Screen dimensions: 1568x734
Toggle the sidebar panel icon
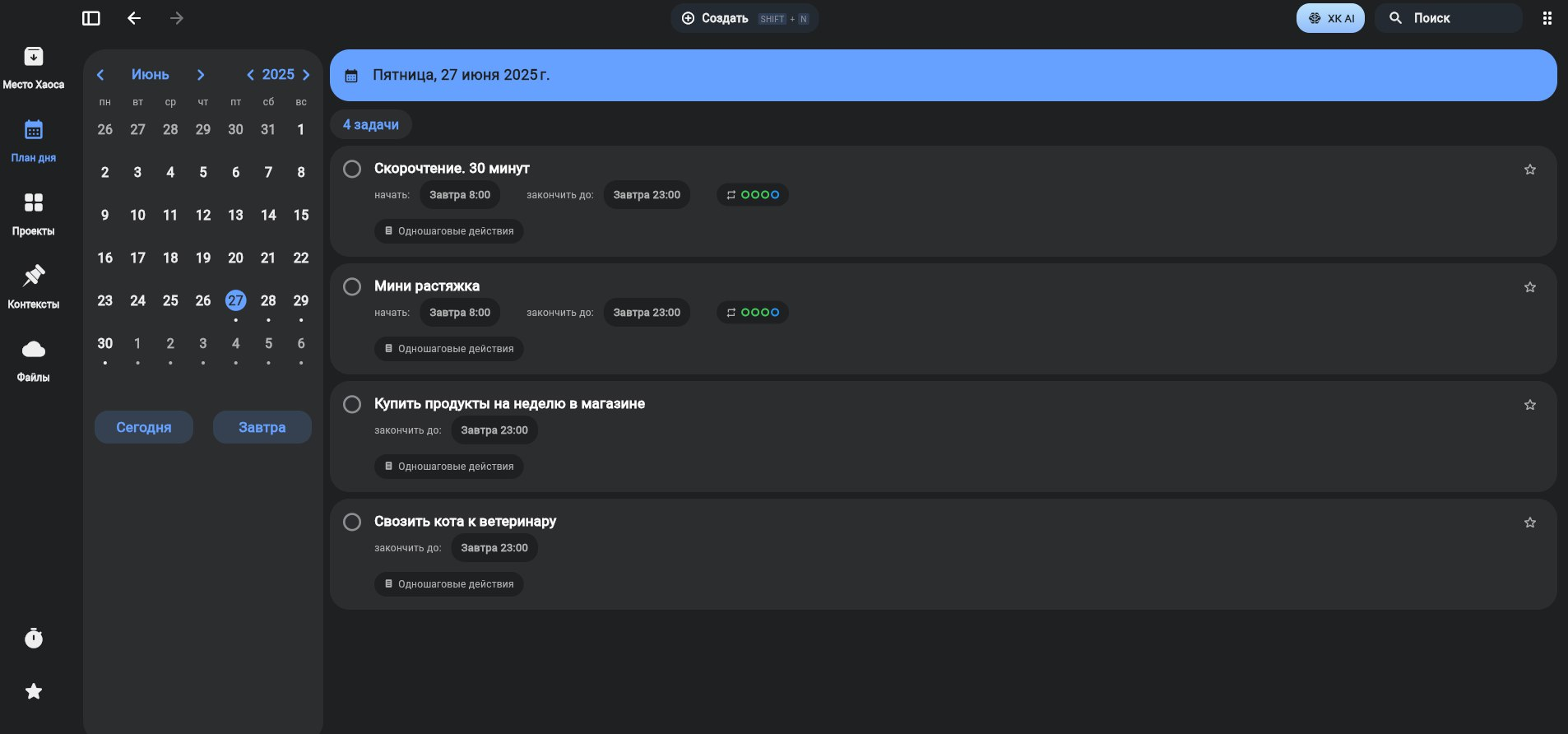point(91,18)
